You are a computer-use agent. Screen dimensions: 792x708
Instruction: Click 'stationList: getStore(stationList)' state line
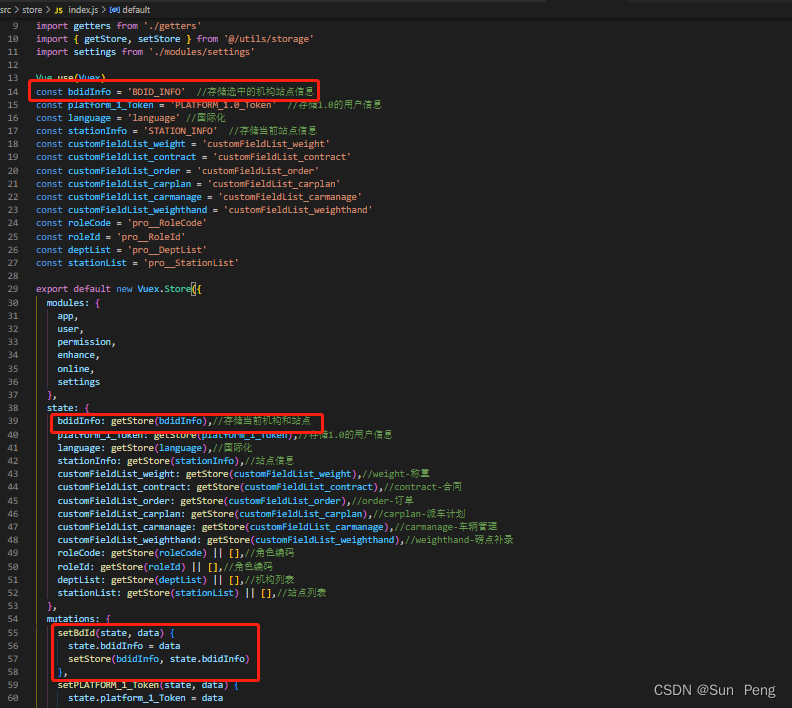click(148, 593)
